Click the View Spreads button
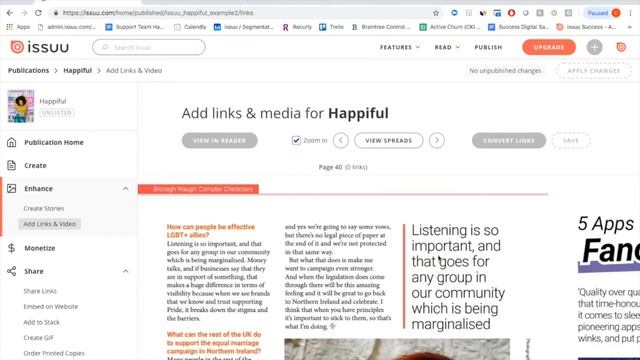The height and width of the screenshot is (360, 640). (389, 140)
